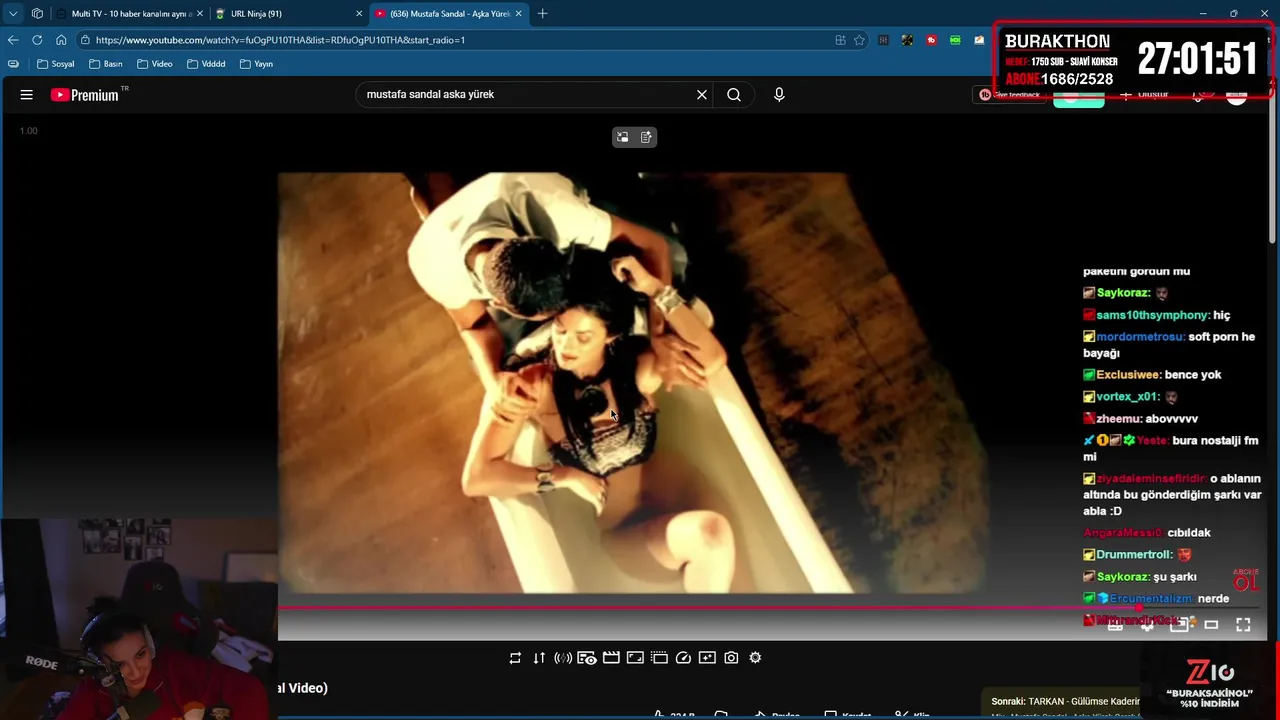Click the miniplayer icon in player controls
The image size is (1280, 720).
(x=1179, y=625)
